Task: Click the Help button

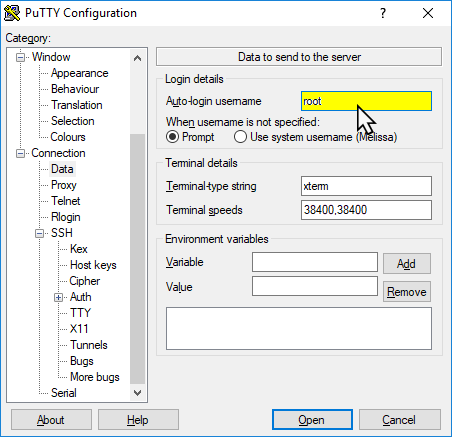Action: click(138, 420)
